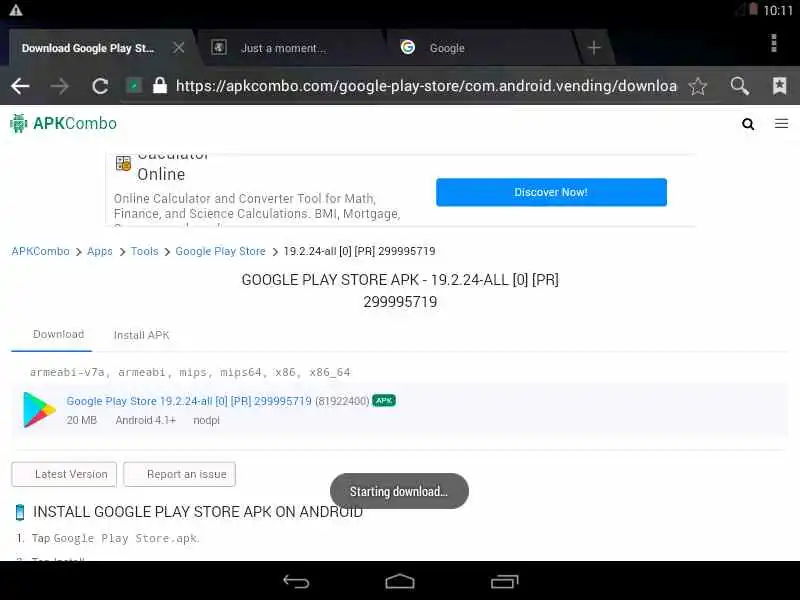Click step one Tap Google Play Store.apk
Image resolution: width=800 pixels, height=600 pixels.
pyautogui.click(x=115, y=538)
